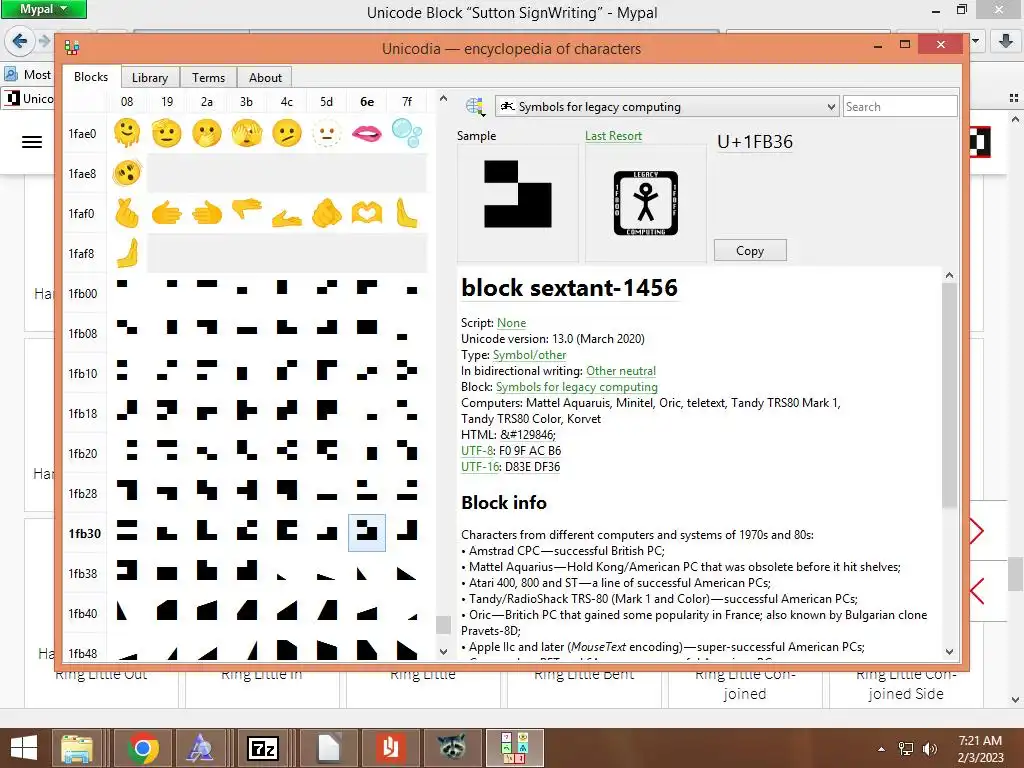
Task: Show hidden tray icons arrow
Action: pyautogui.click(x=882, y=749)
